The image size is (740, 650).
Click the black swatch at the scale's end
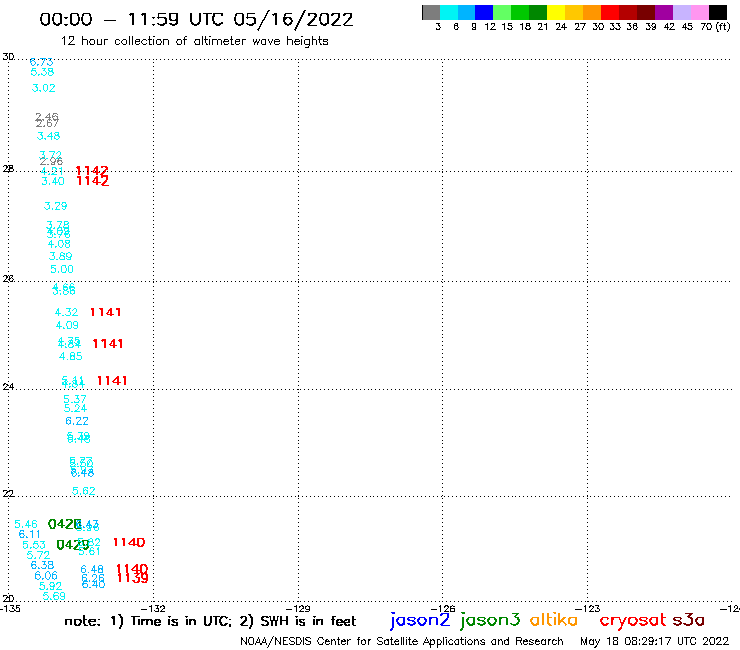pyautogui.click(x=718, y=12)
